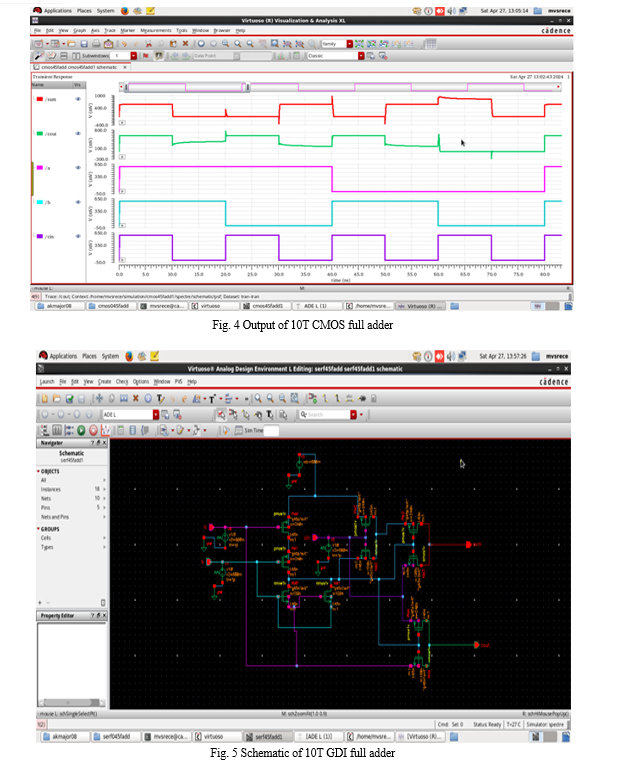The height and width of the screenshot is (765, 624).
Task: Open the Check menu in Analog Design Environment window
Action: 122,382
